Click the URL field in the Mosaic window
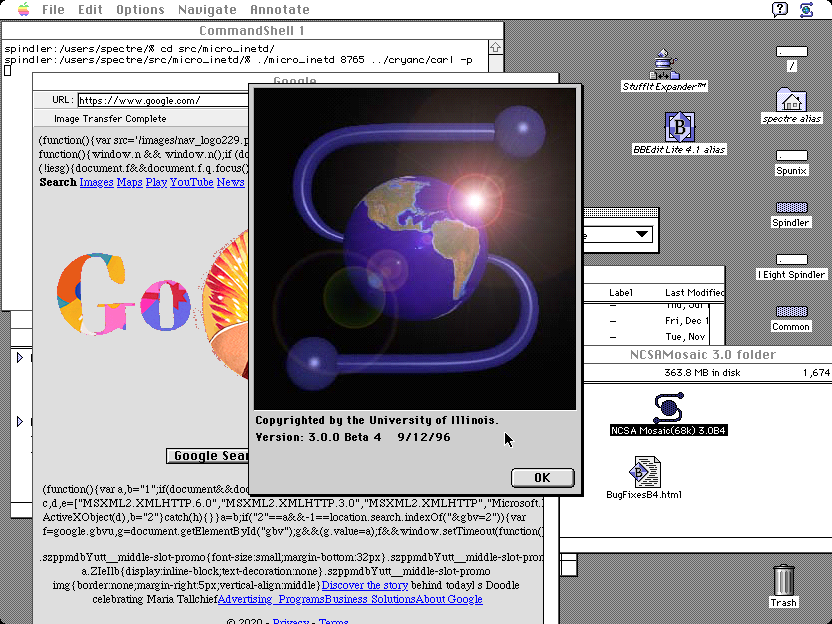 pos(163,100)
